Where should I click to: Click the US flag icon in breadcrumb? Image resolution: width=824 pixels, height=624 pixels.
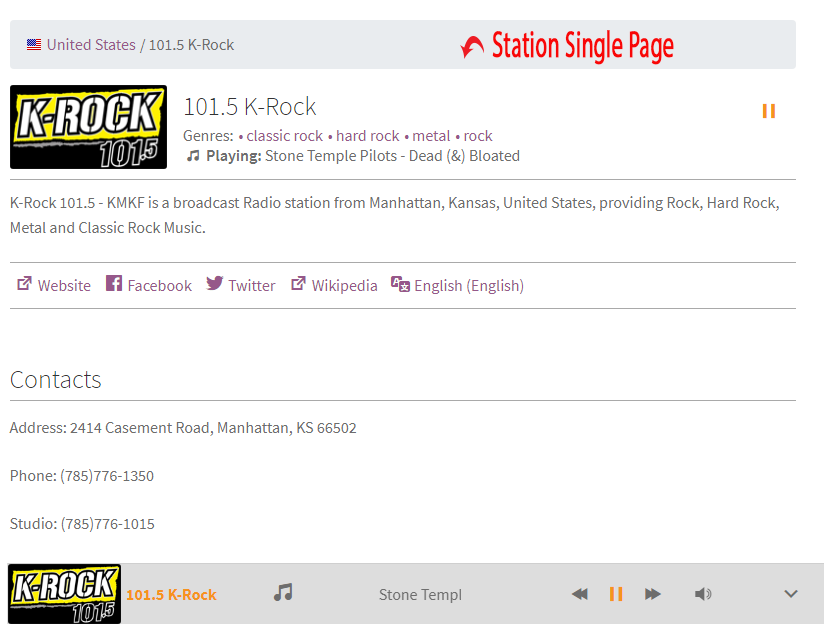pyautogui.click(x=34, y=45)
